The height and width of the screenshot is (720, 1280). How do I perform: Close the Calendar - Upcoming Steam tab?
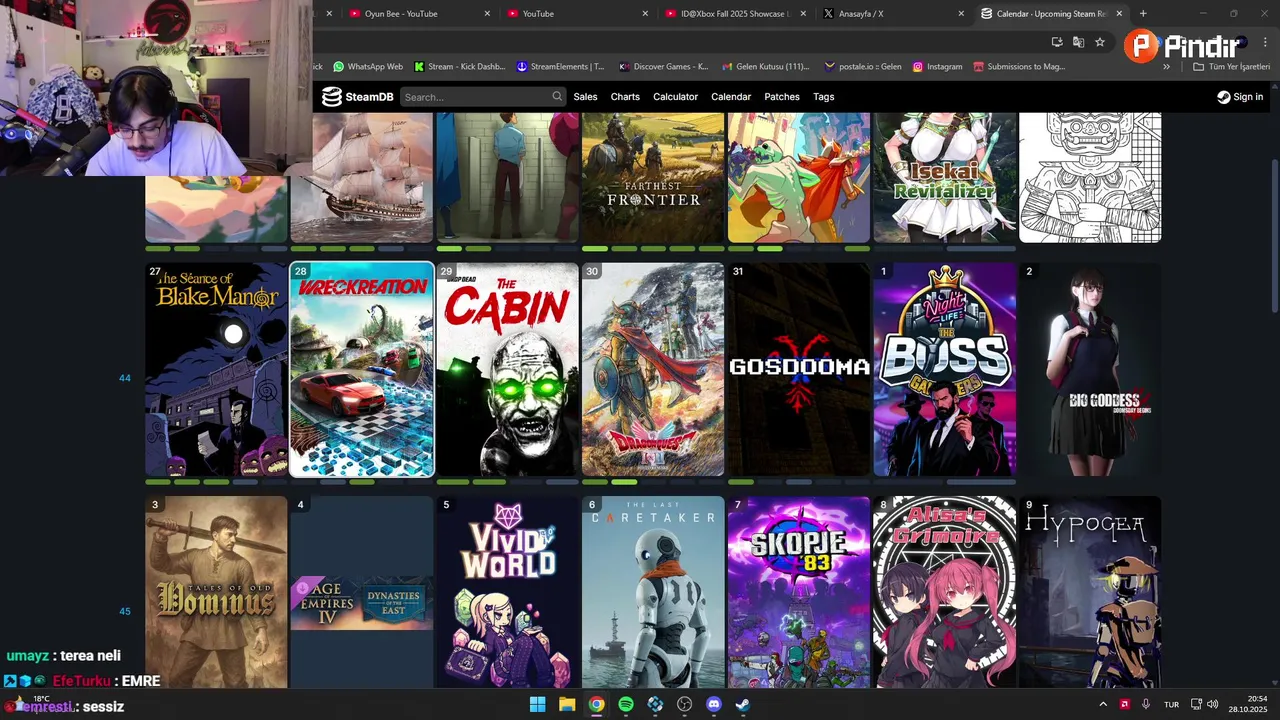pyautogui.click(x=1119, y=14)
